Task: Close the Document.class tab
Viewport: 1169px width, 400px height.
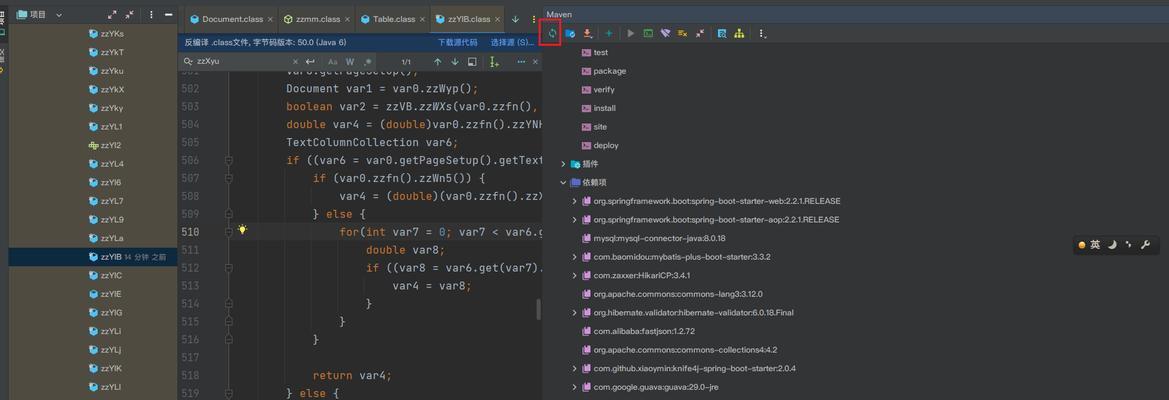Action: (x=270, y=19)
